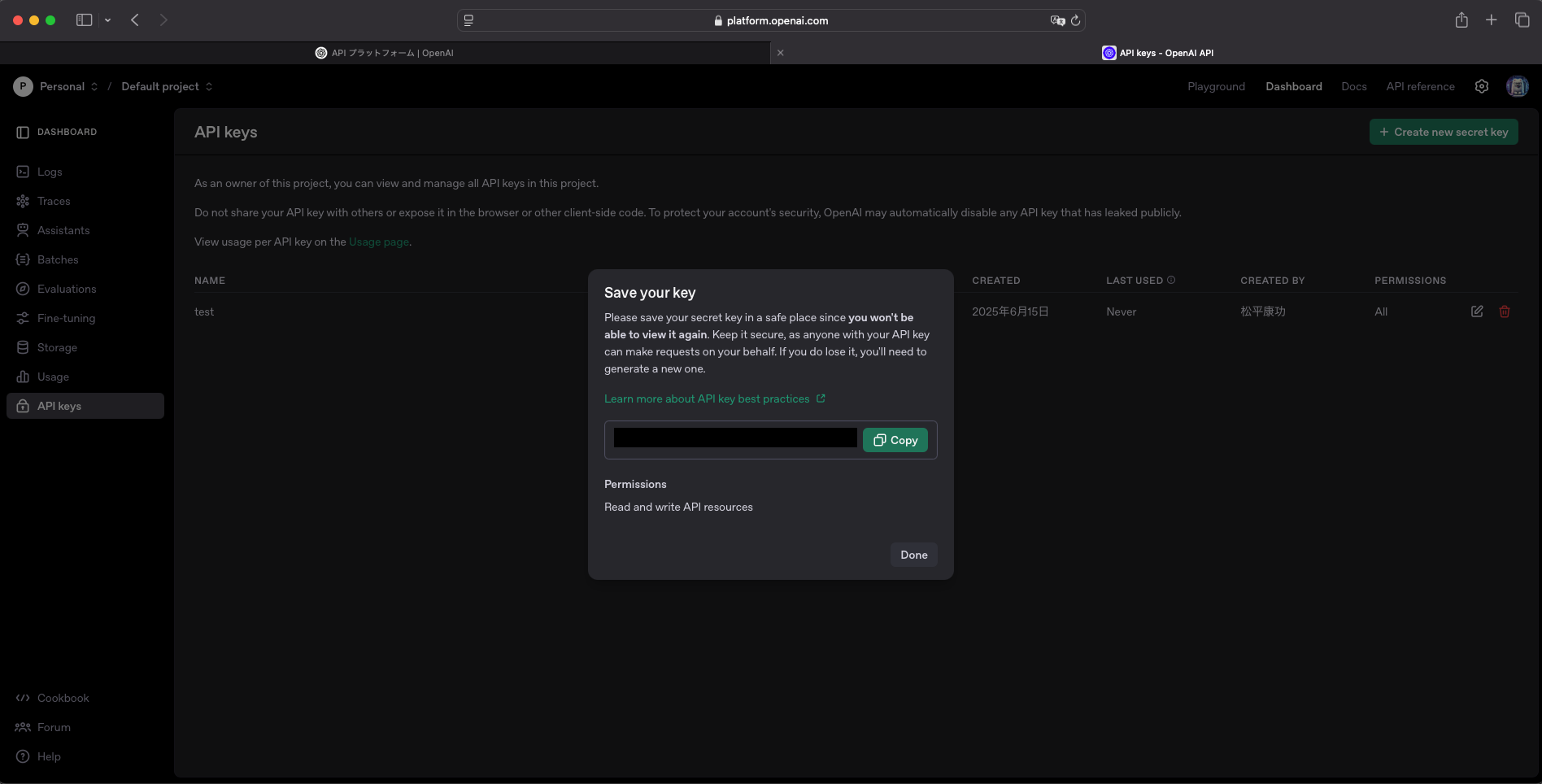Screen dimensions: 1542x784
Task: Click the Save your key heading
Action: [650, 293]
